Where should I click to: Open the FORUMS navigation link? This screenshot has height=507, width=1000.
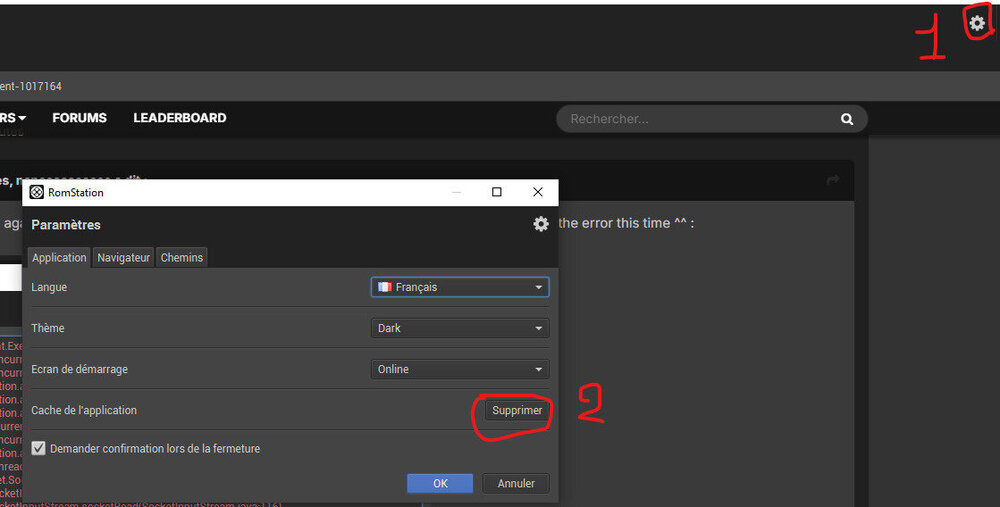79,118
